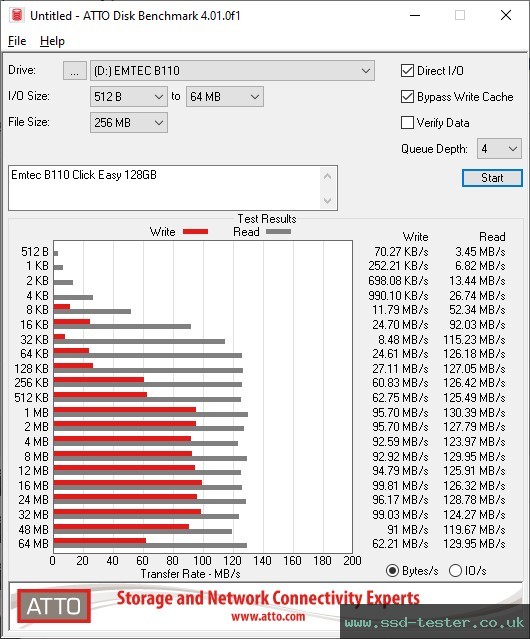530x639 pixels.
Task: Click the 16 MB write result 99.81 MB/s
Action: 400,485
